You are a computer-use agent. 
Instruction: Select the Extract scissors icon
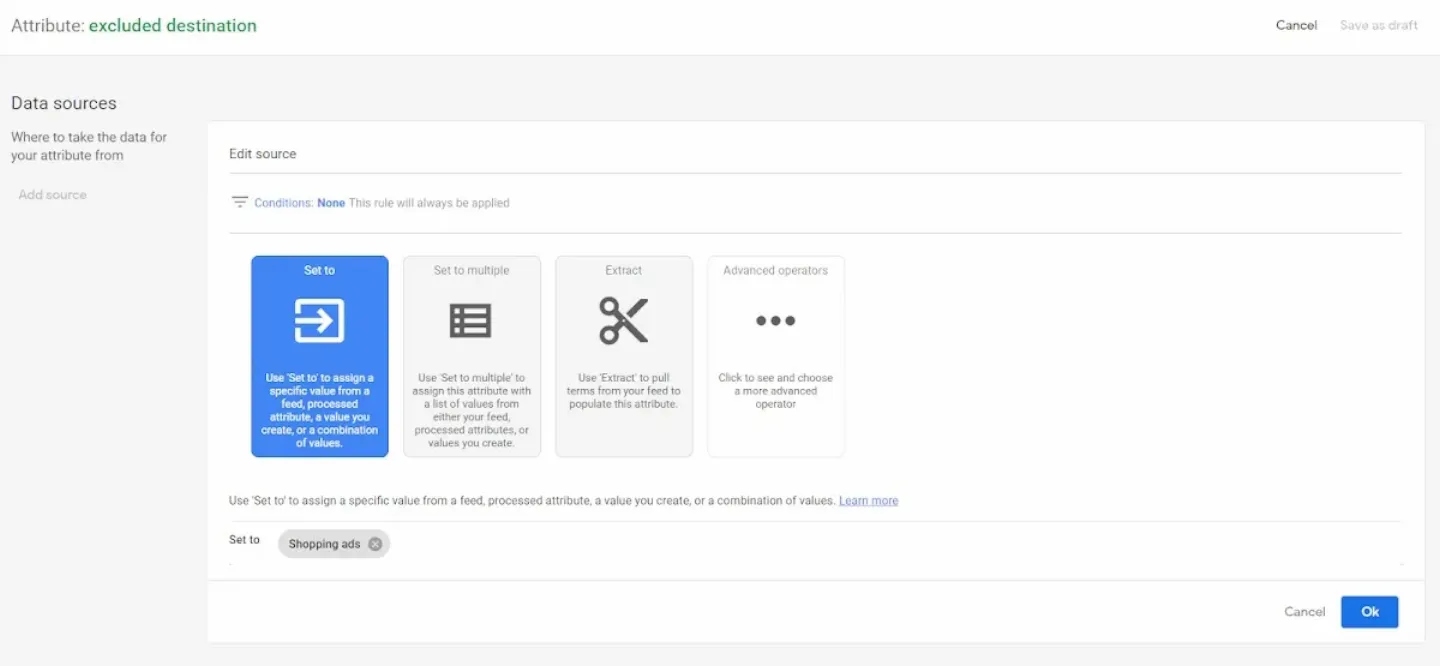tap(623, 320)
